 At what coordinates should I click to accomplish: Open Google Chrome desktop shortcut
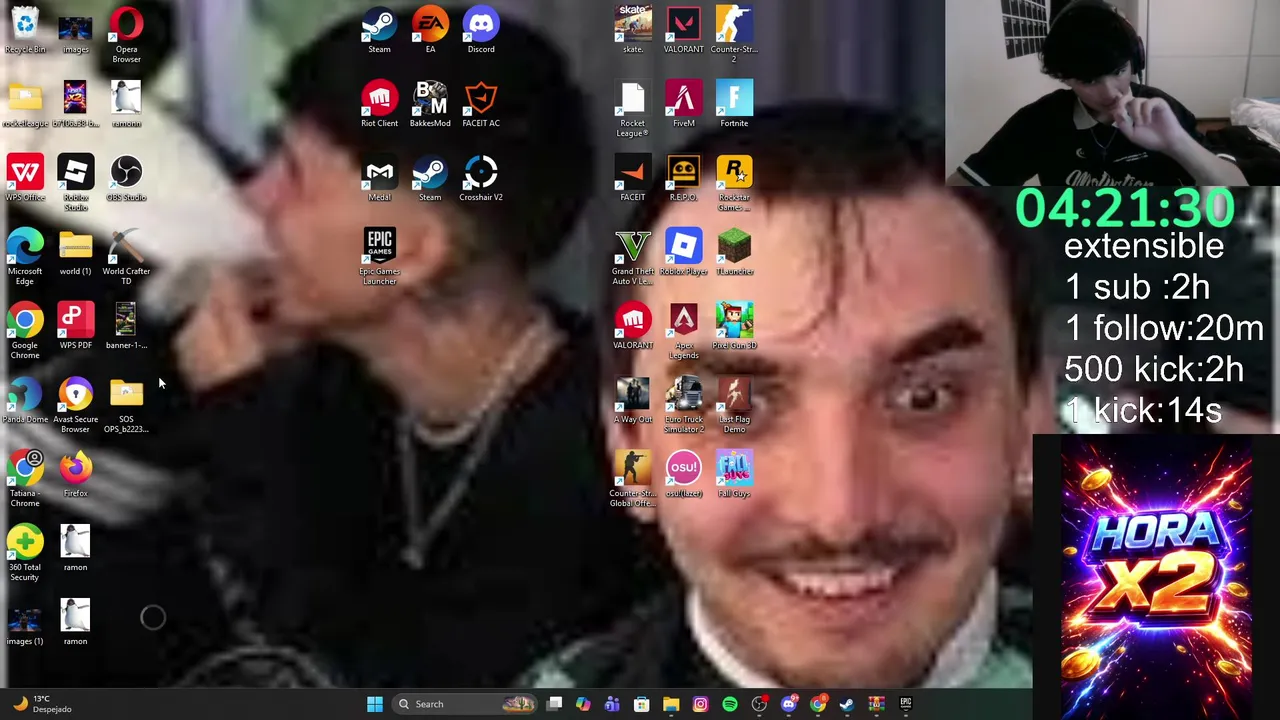point(25,331)
